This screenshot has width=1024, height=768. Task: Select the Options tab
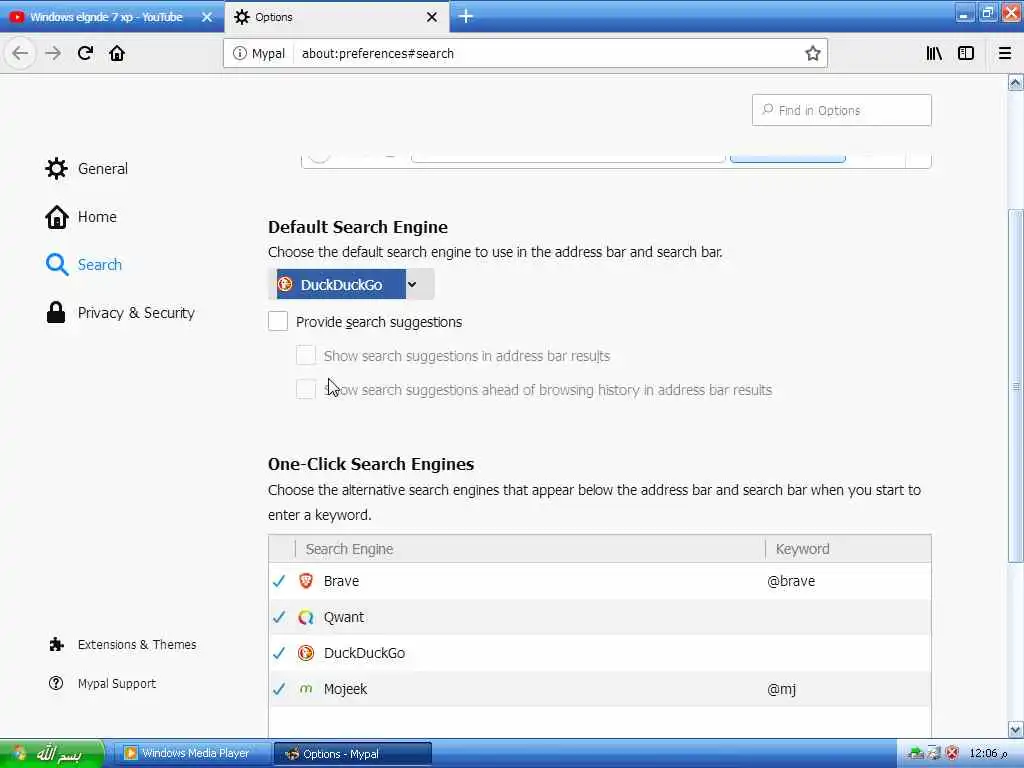tap(337, 17)
